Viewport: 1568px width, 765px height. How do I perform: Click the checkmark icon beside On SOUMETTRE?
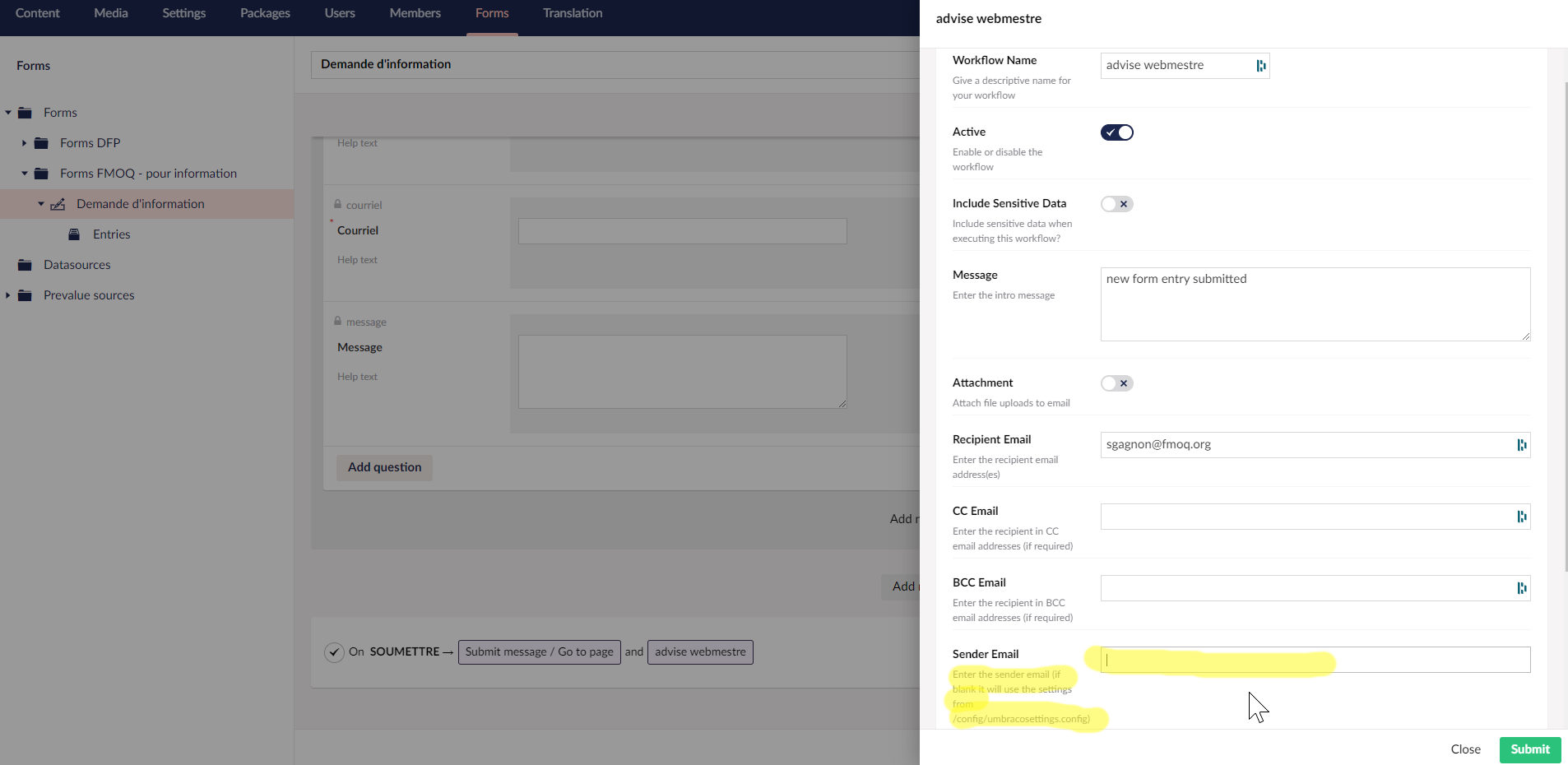tap(334, 651)
